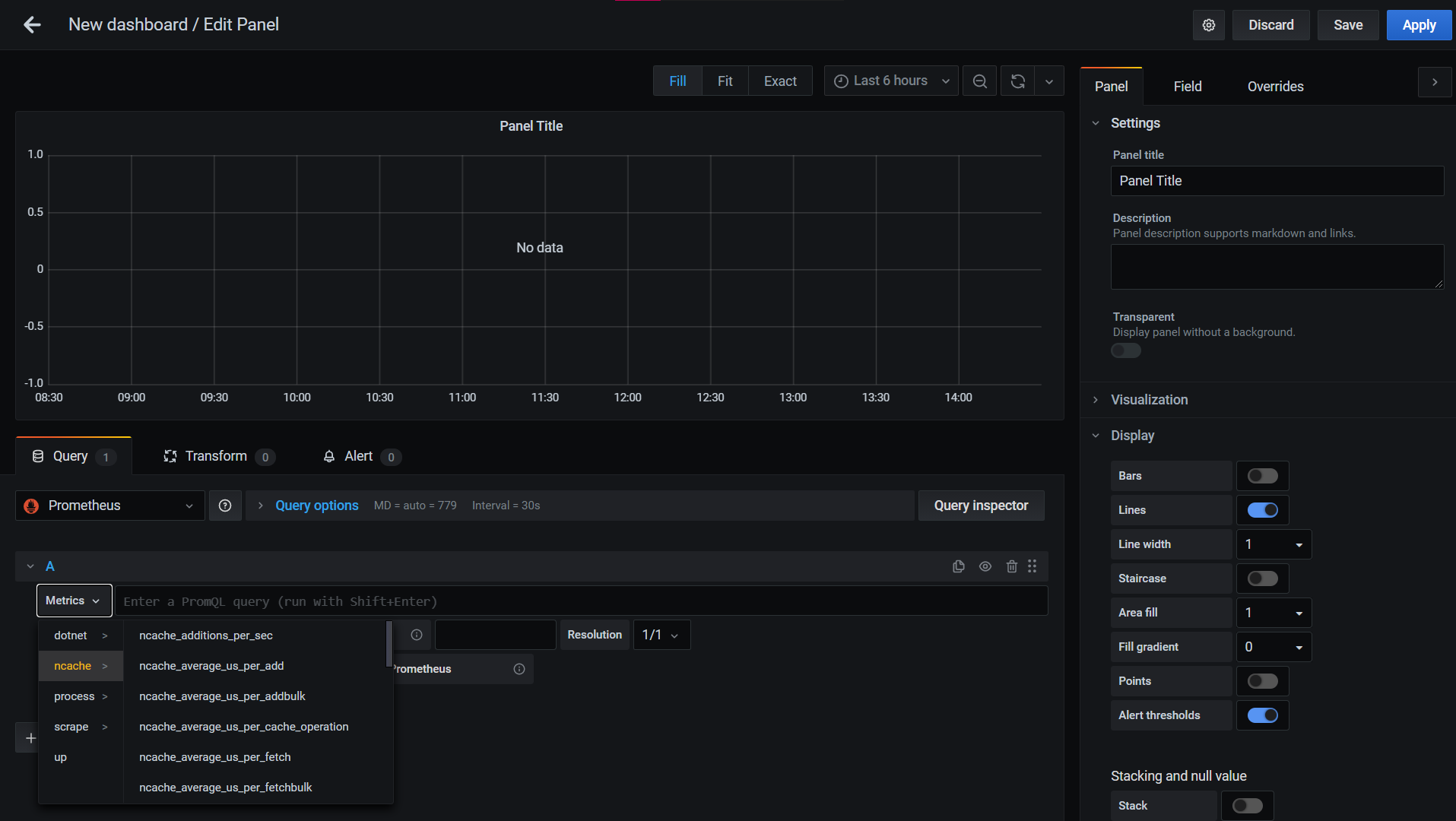Open the Area fill dropdown
1456x821 pixels.
pos(1274,613)
